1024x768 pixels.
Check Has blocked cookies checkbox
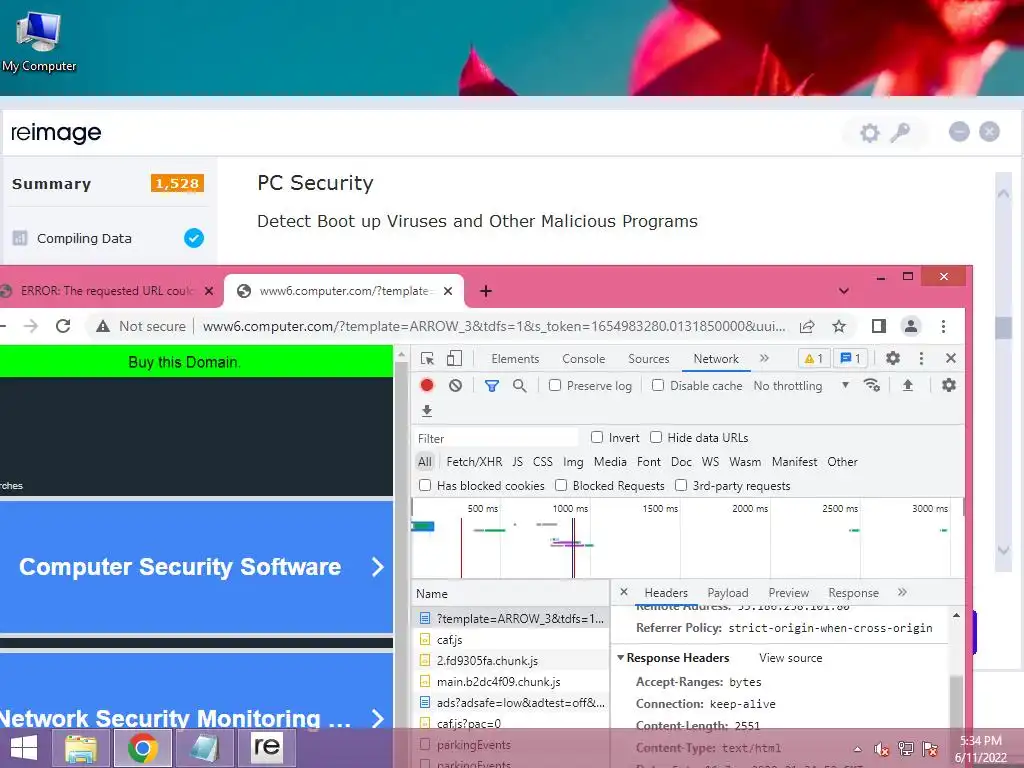(x=424, y=485)
